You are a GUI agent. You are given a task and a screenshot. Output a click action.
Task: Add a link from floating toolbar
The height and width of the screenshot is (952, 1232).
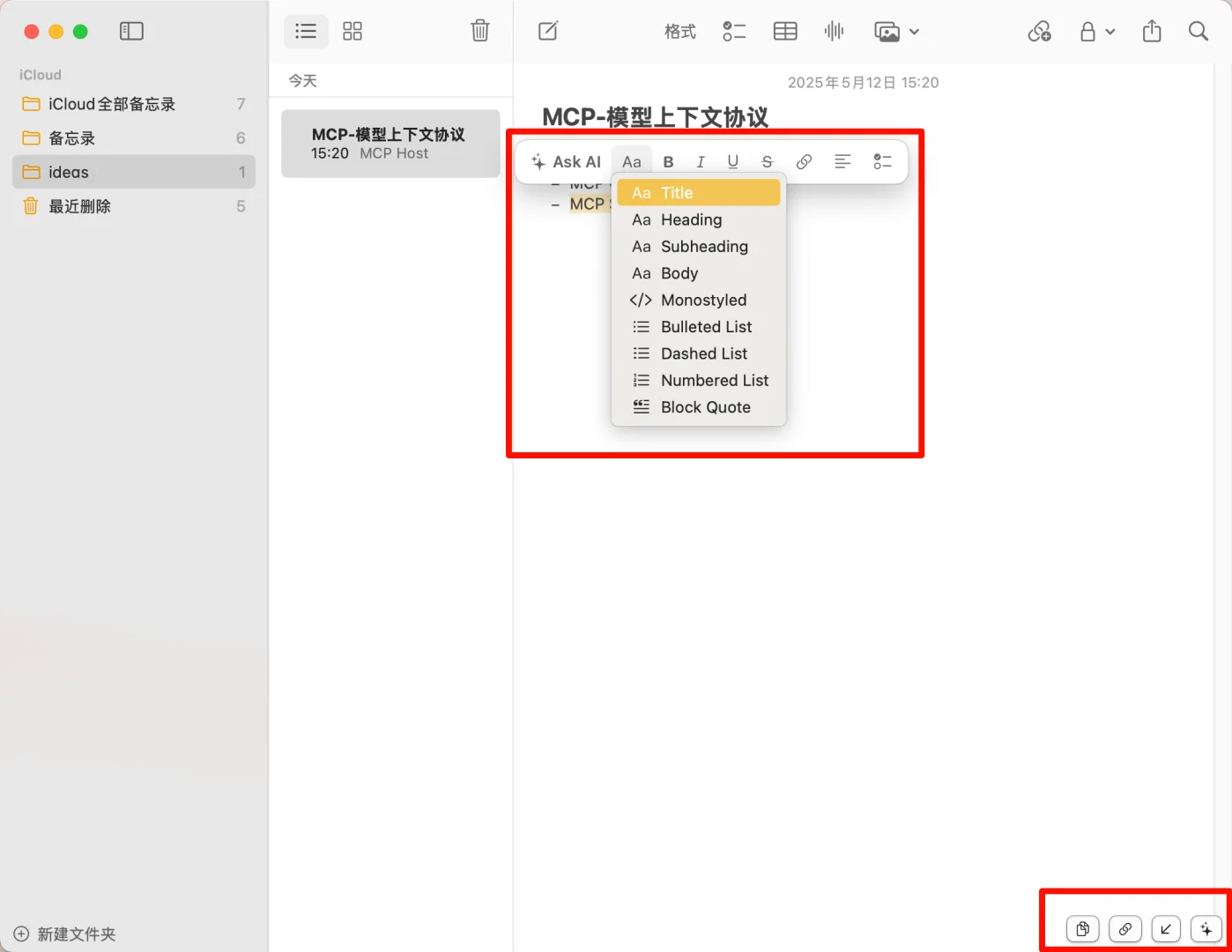(804, 162)
